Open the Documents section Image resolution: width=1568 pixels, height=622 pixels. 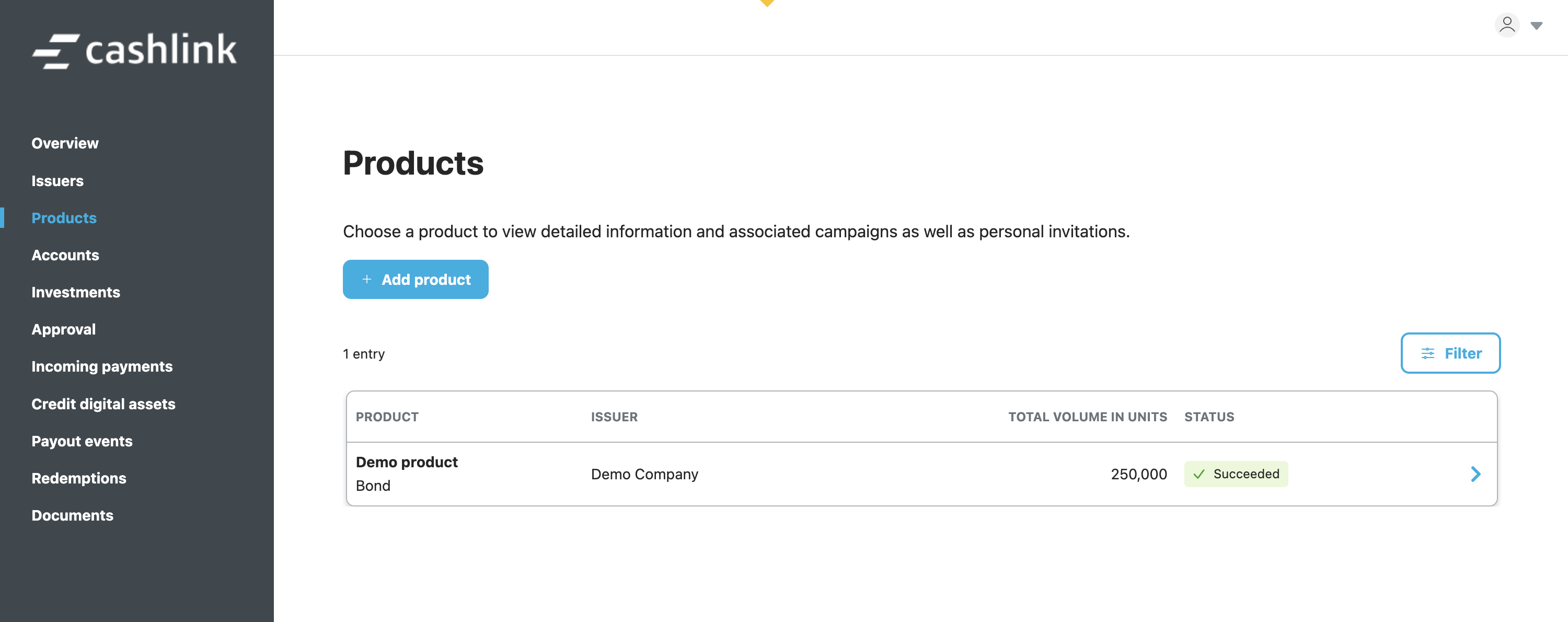pos(72,515)
